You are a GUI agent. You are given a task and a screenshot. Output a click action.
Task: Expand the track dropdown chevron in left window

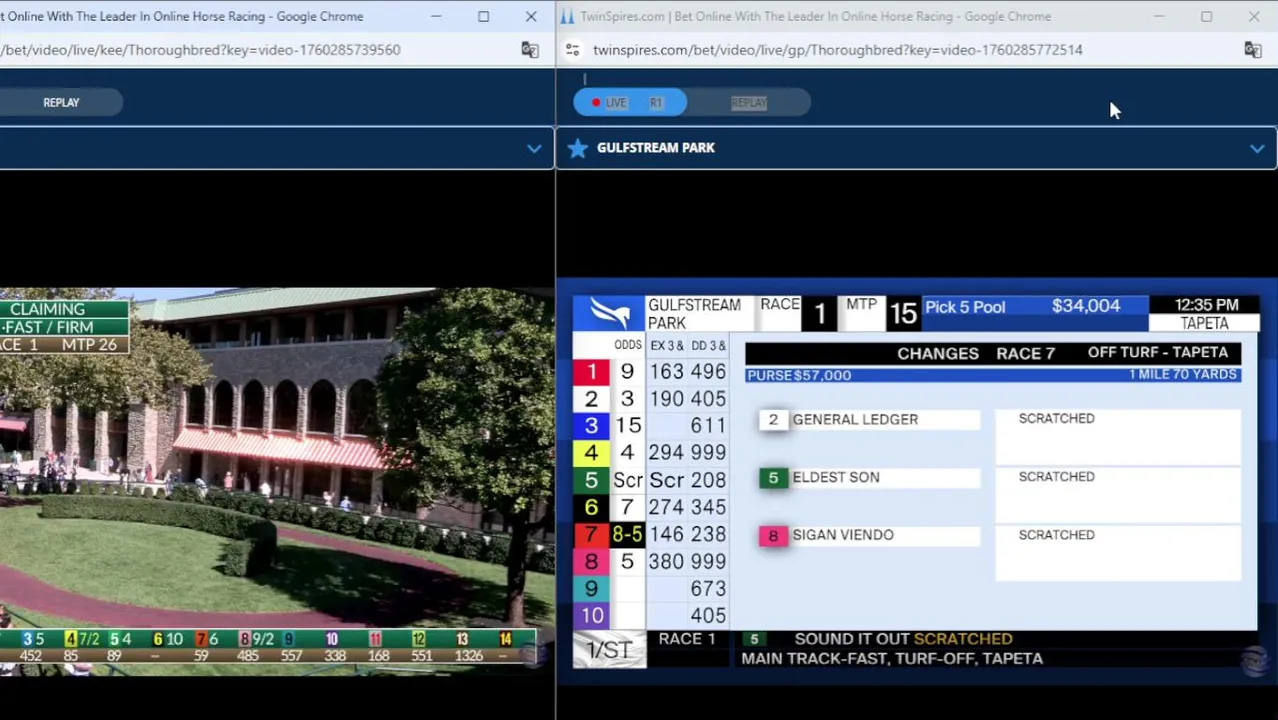(x=534, y=149)
